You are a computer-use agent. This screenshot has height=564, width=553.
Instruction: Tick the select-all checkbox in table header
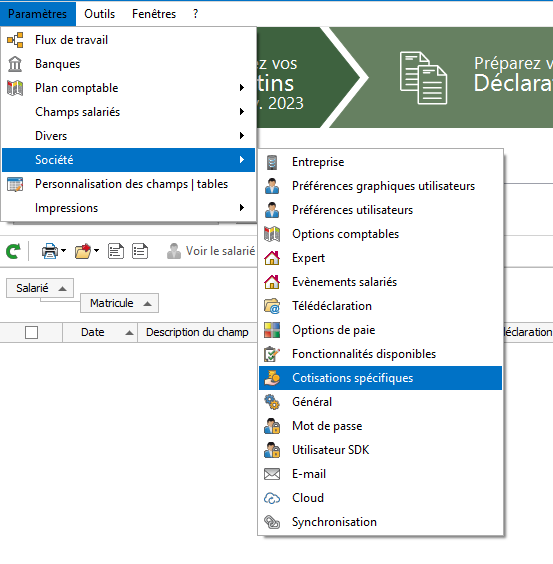[32, 332]
